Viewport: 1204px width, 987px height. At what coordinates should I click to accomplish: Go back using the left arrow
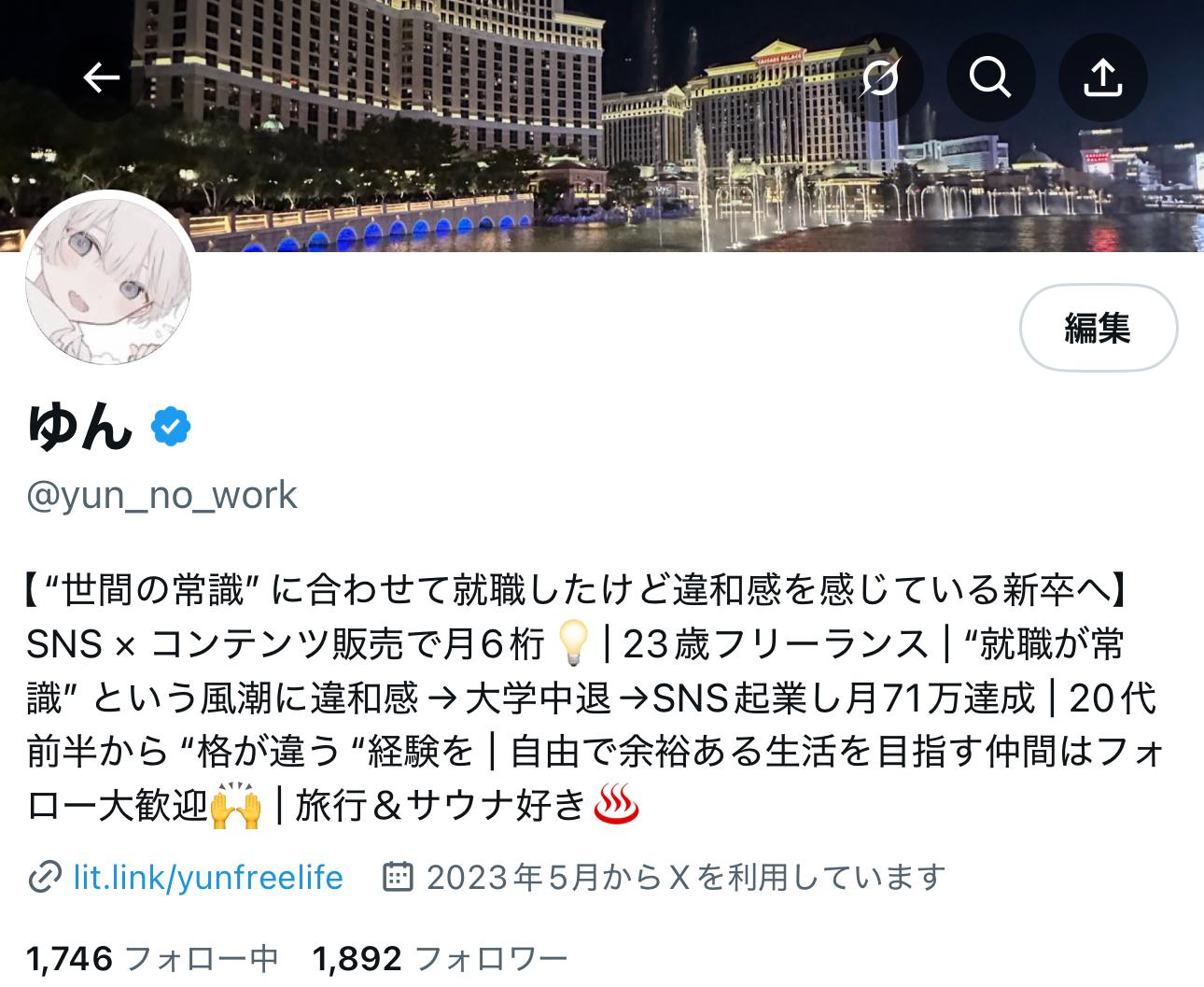pyautogui.click(x=101, y=78)
